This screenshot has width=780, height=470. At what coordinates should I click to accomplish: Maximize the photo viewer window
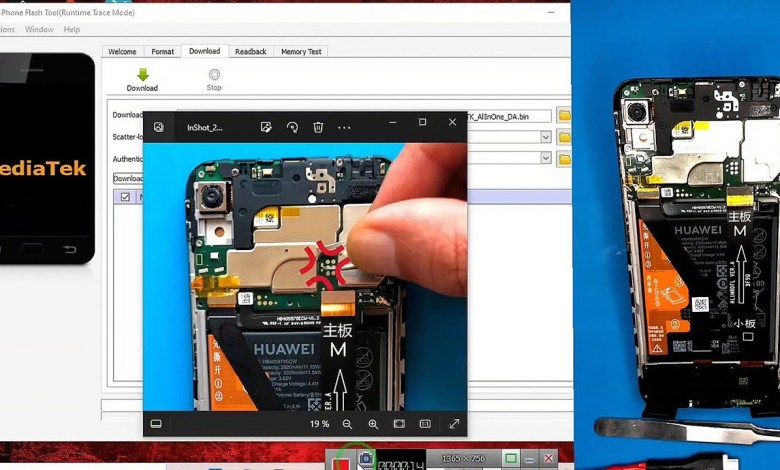422,122
